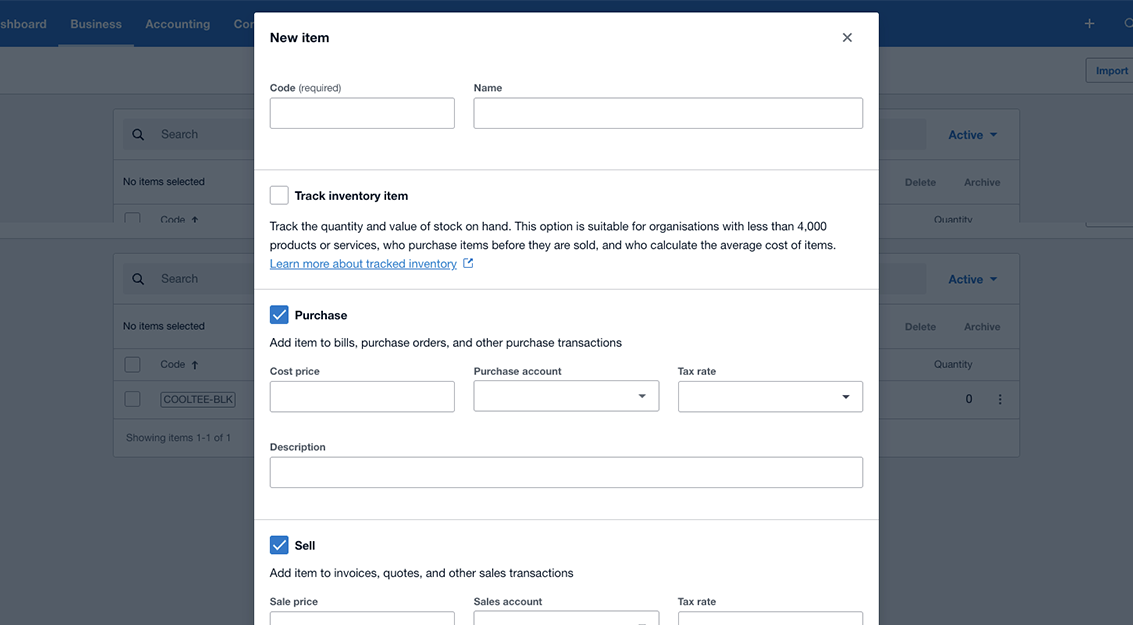Click the Code column sort arrow

195,365
